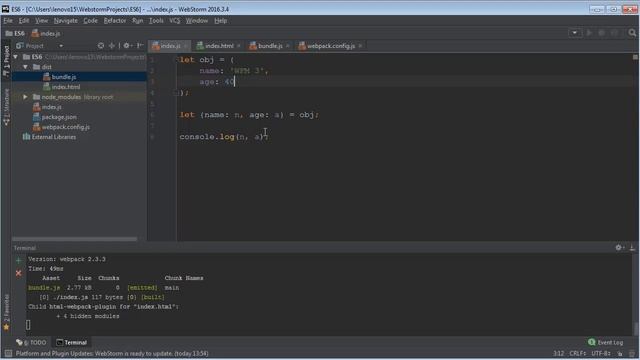Image resolution: width=640 pixels, height=360 pixels.
Task: Change the CRLF line separator setting
Action: (578, 353)
